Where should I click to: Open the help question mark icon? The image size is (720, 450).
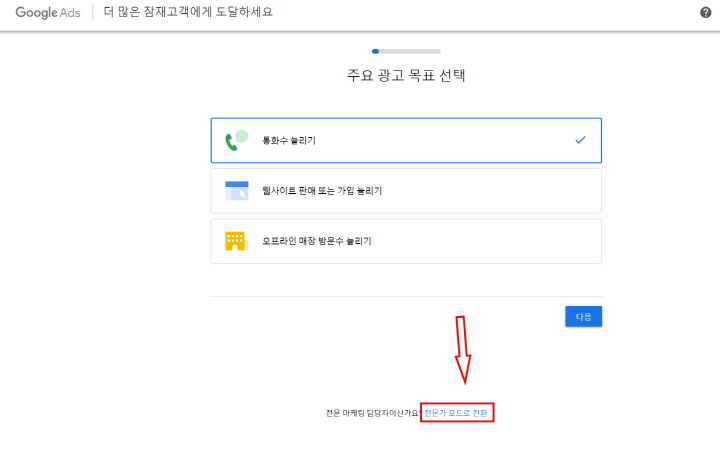coord(705,12)
